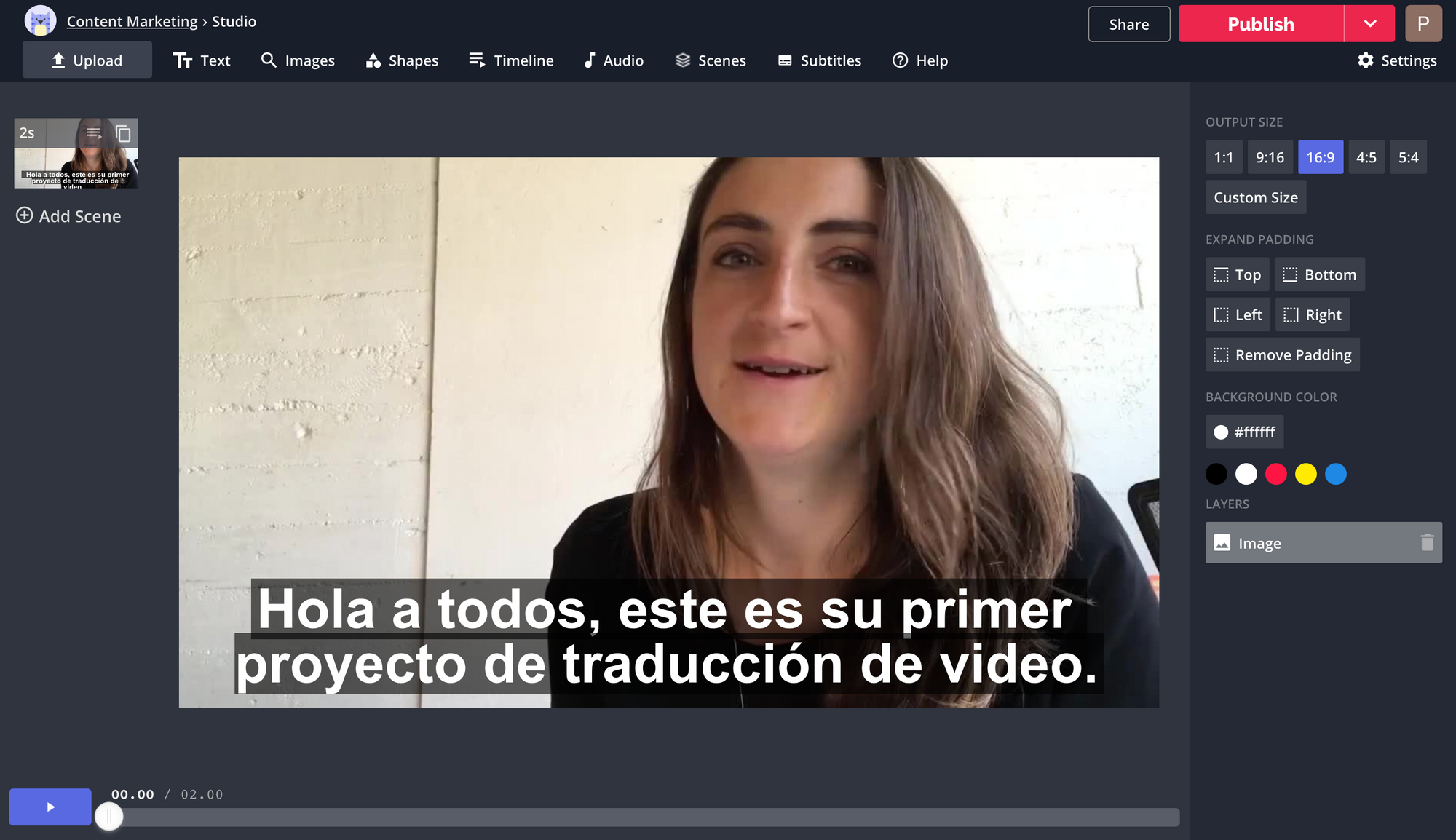Click the Kapwing cat logo

[40, 21]
